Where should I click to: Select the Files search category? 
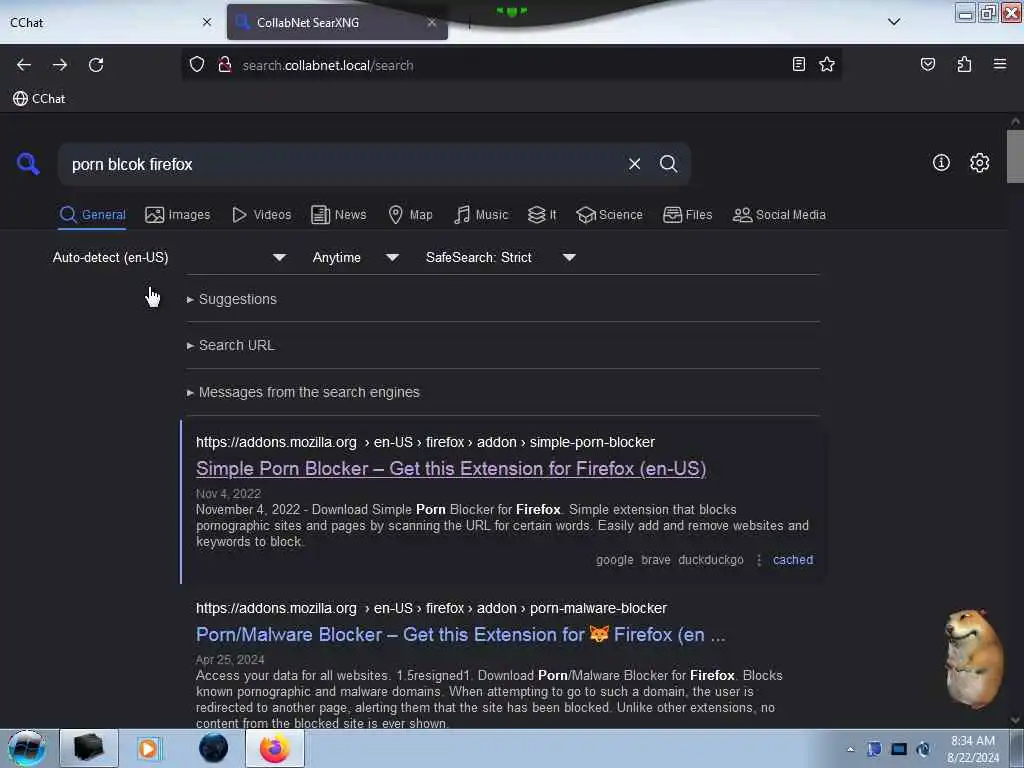687,215
